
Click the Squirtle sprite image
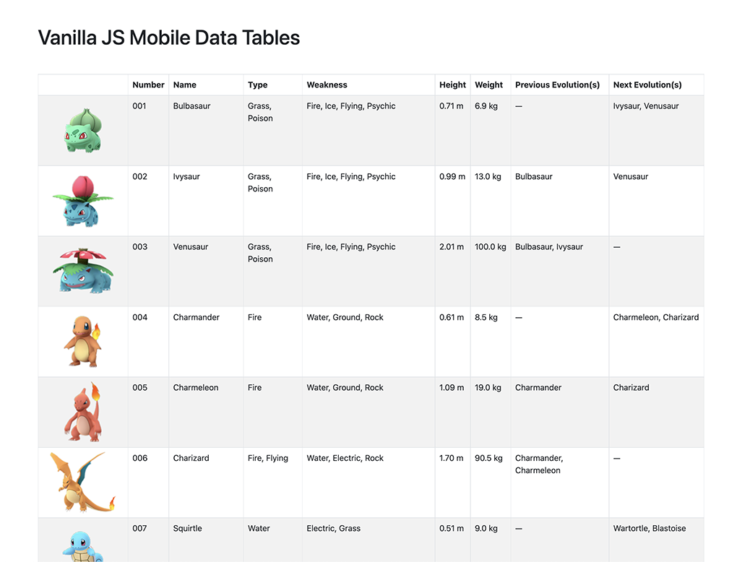[83, 543]
